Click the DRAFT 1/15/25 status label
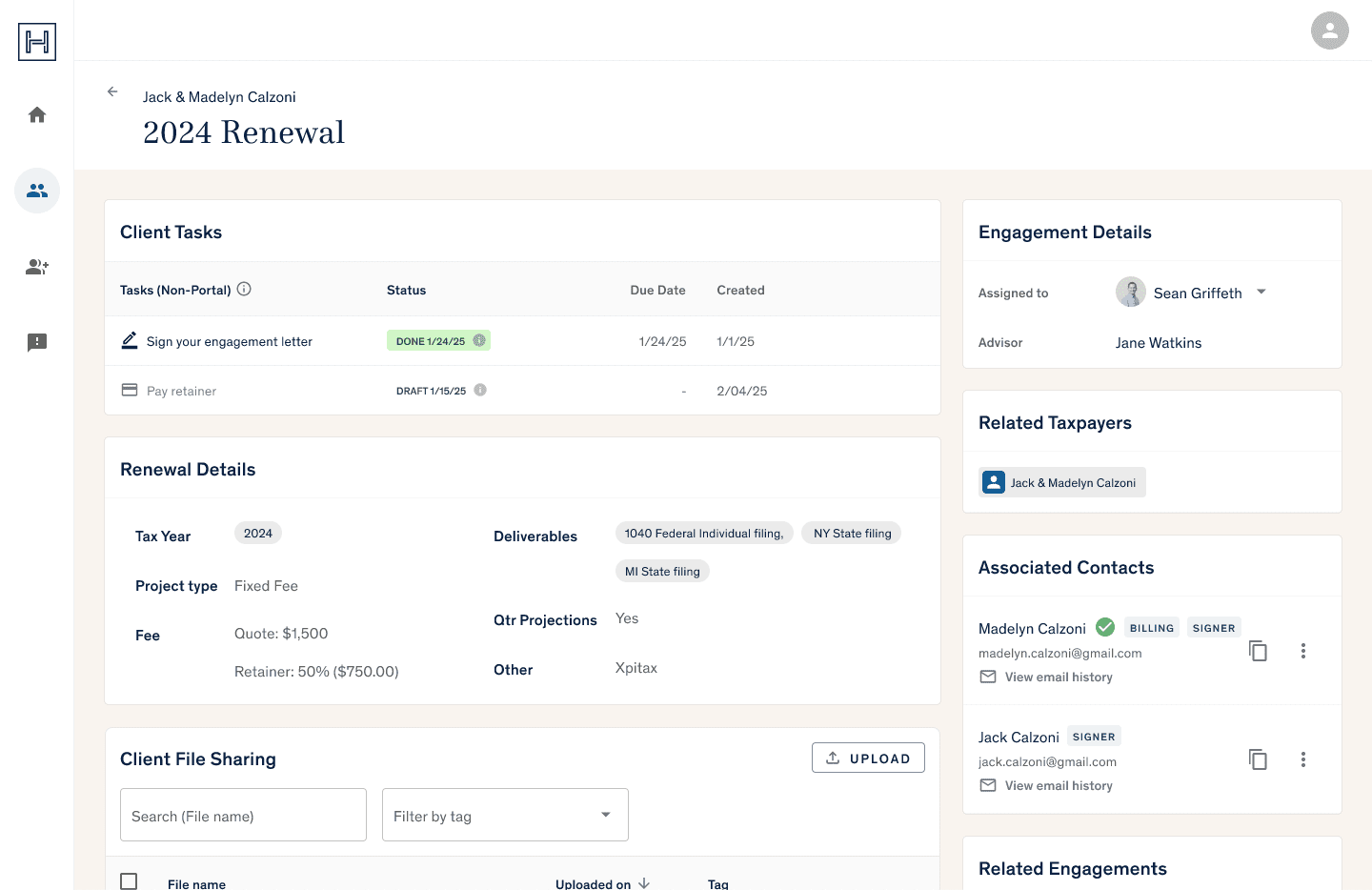The height and width of the screenshot is (890, 1372). [431, 391]
